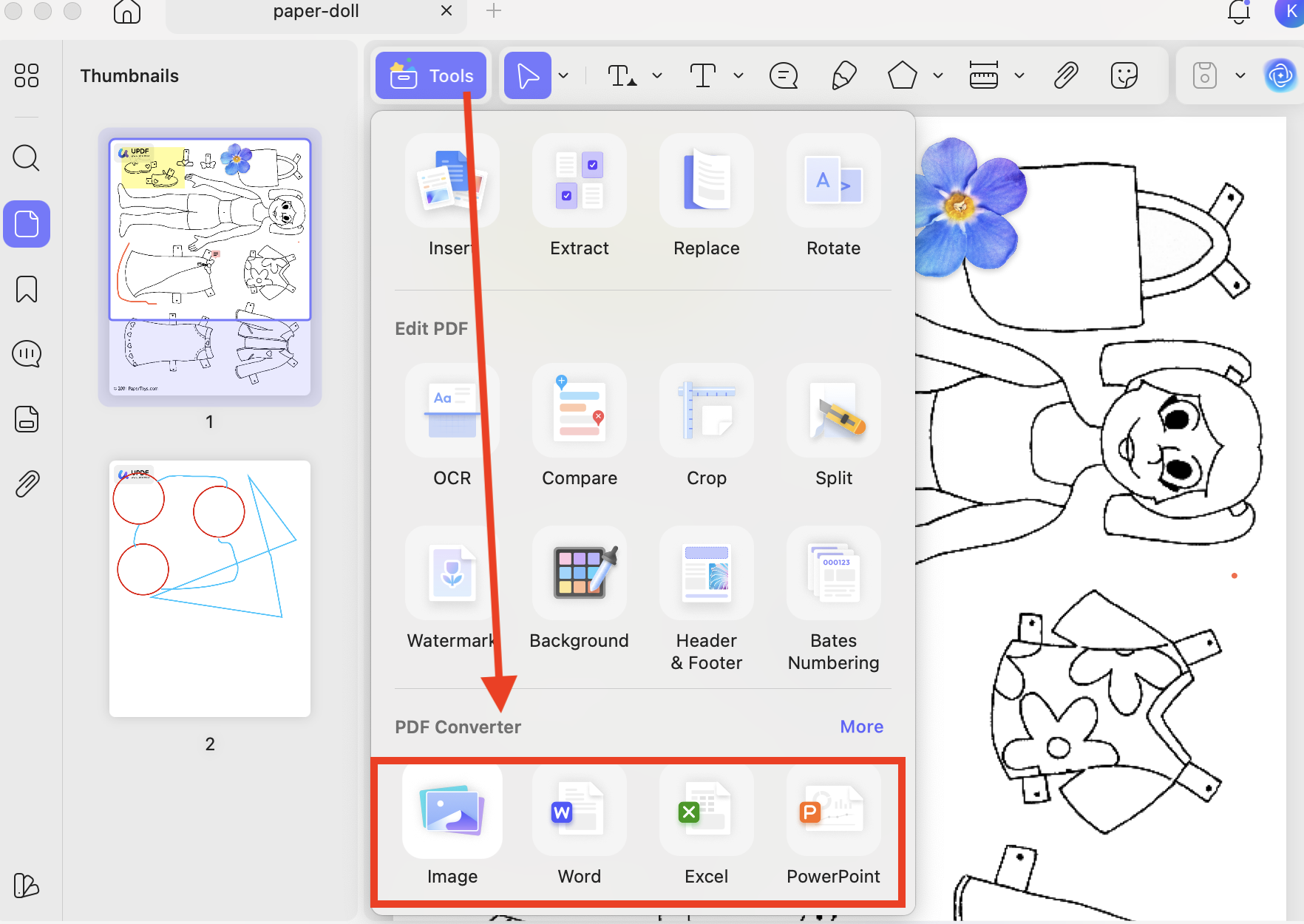Open the Extract pages tool

point(580,196)
